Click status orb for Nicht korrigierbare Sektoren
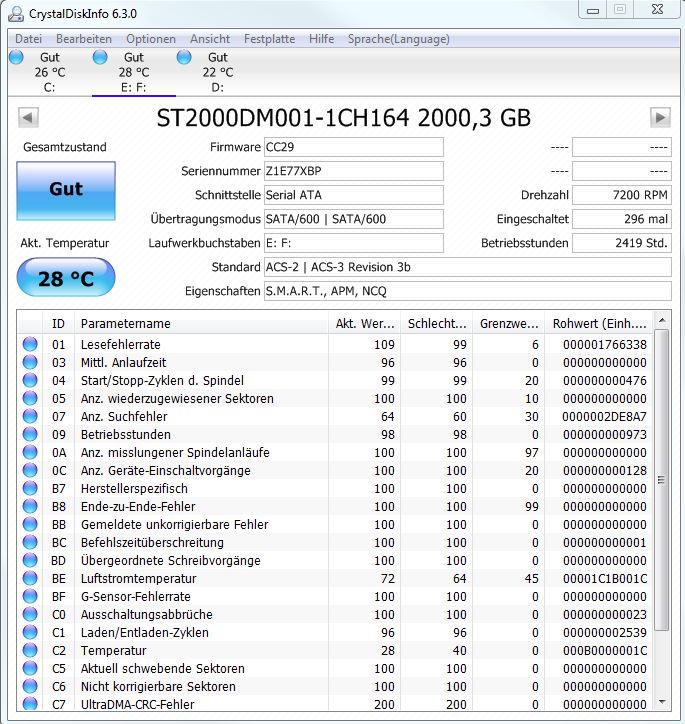The height and width of the screenshot is (724, 685). point(30,686)
